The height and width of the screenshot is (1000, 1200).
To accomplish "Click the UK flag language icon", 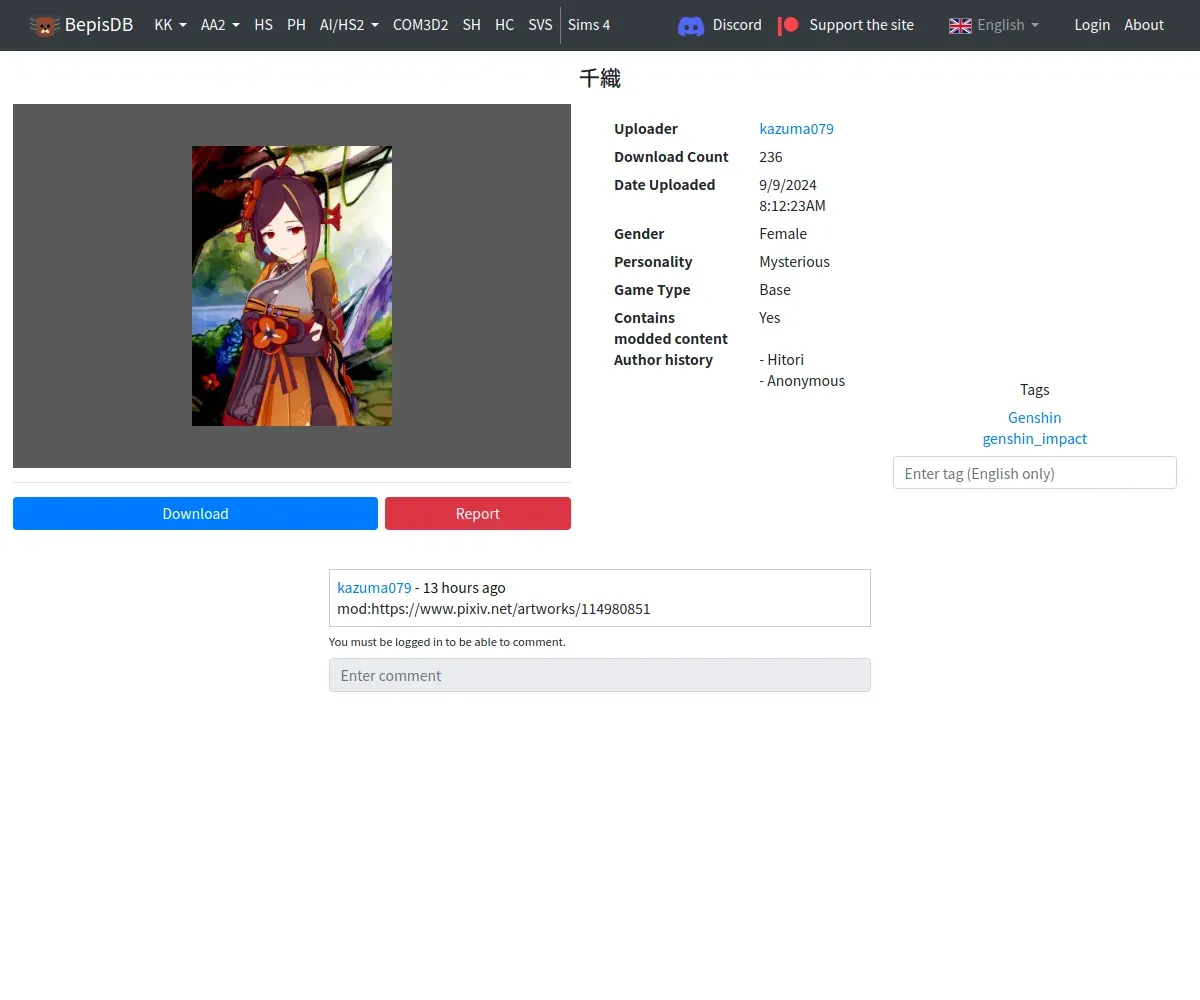I will pos(960,25).
